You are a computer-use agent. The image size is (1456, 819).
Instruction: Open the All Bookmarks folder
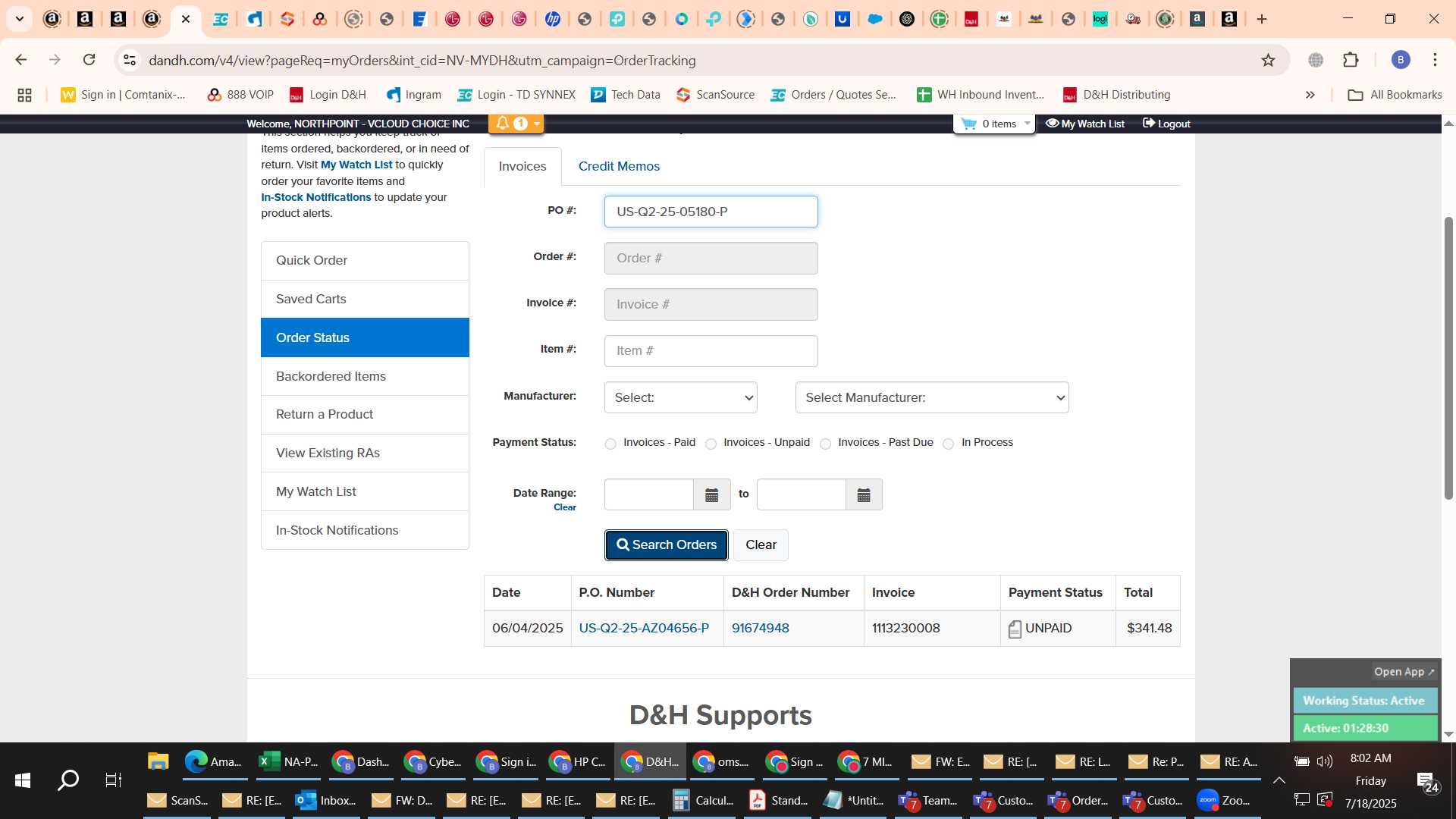1395,95
